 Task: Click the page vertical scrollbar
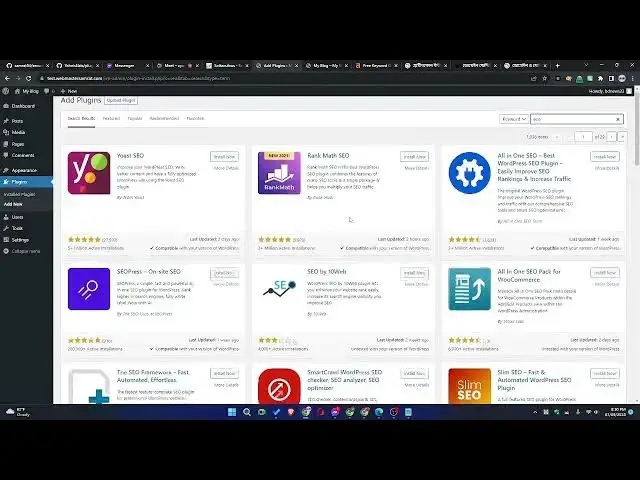(637, 131)
